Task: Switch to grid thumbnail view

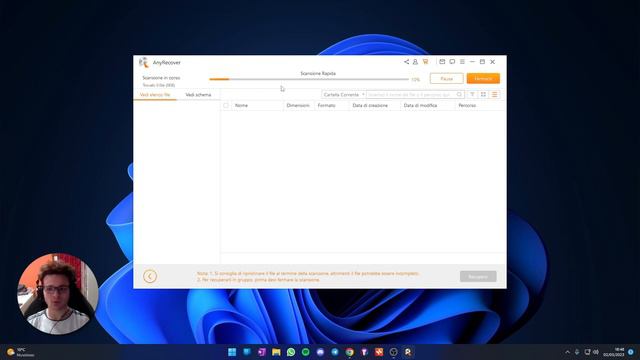Action: pos(483,95)
